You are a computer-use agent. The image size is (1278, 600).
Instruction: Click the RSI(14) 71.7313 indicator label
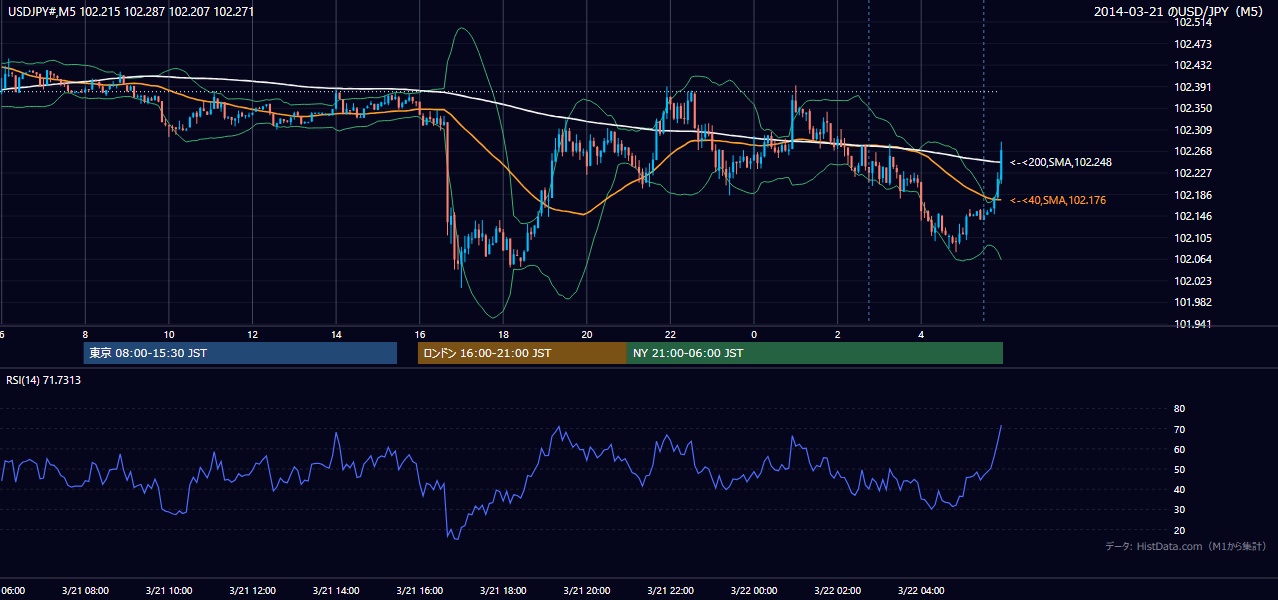tap(44, 380)
